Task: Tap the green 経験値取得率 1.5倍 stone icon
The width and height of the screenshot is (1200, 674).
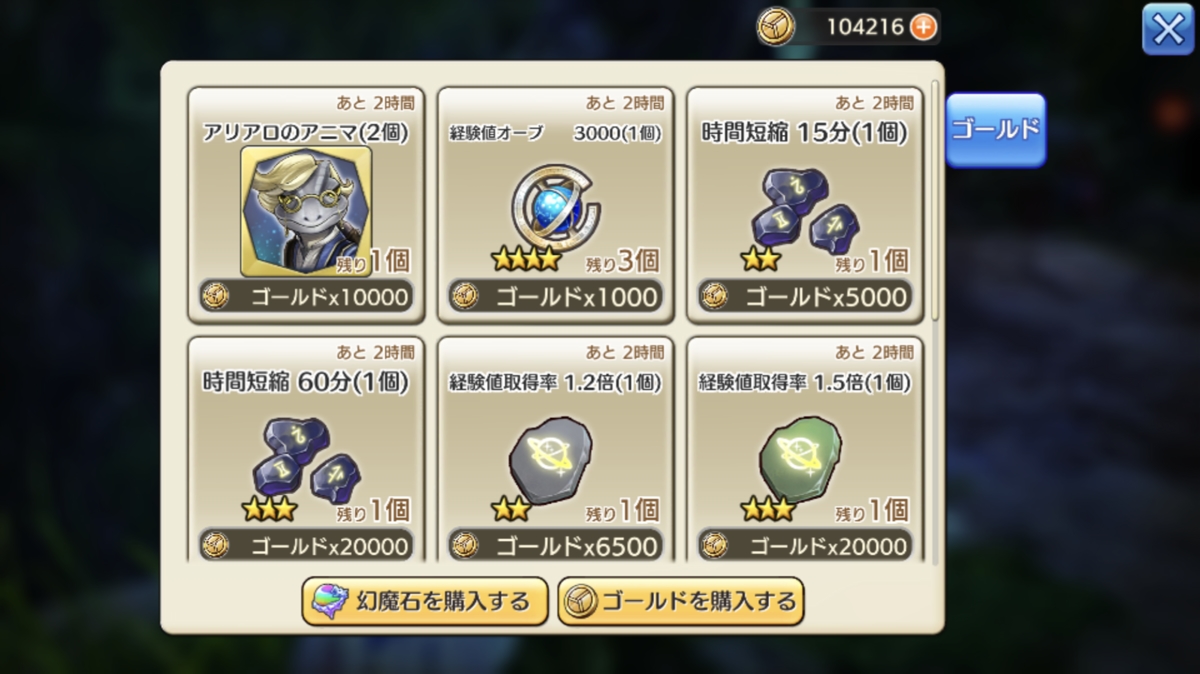Action: pyautogui.click(x=802, y=460)
